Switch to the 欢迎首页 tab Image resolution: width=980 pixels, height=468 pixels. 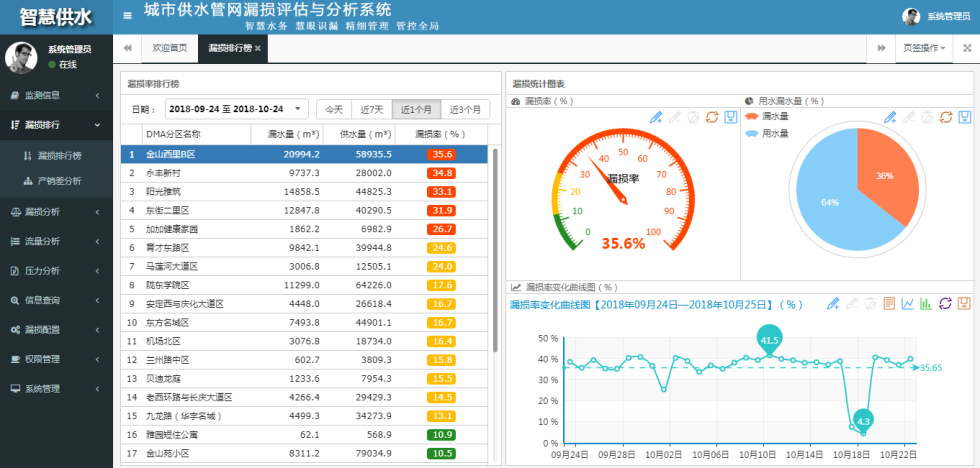[x=170, y=48]
